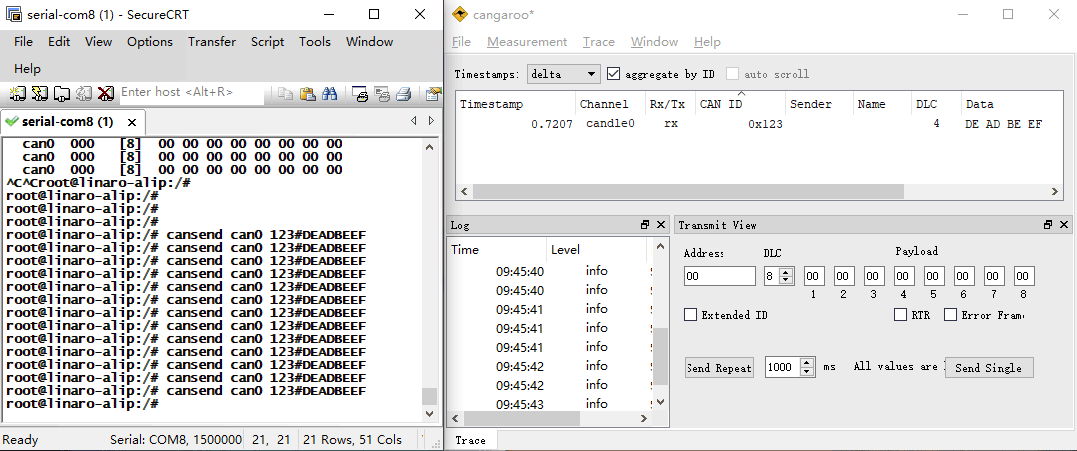Viewport: 1077px width, 451px height.
Task: Decrease repeat interval ms with down arrow
Action: coord(808,371)
